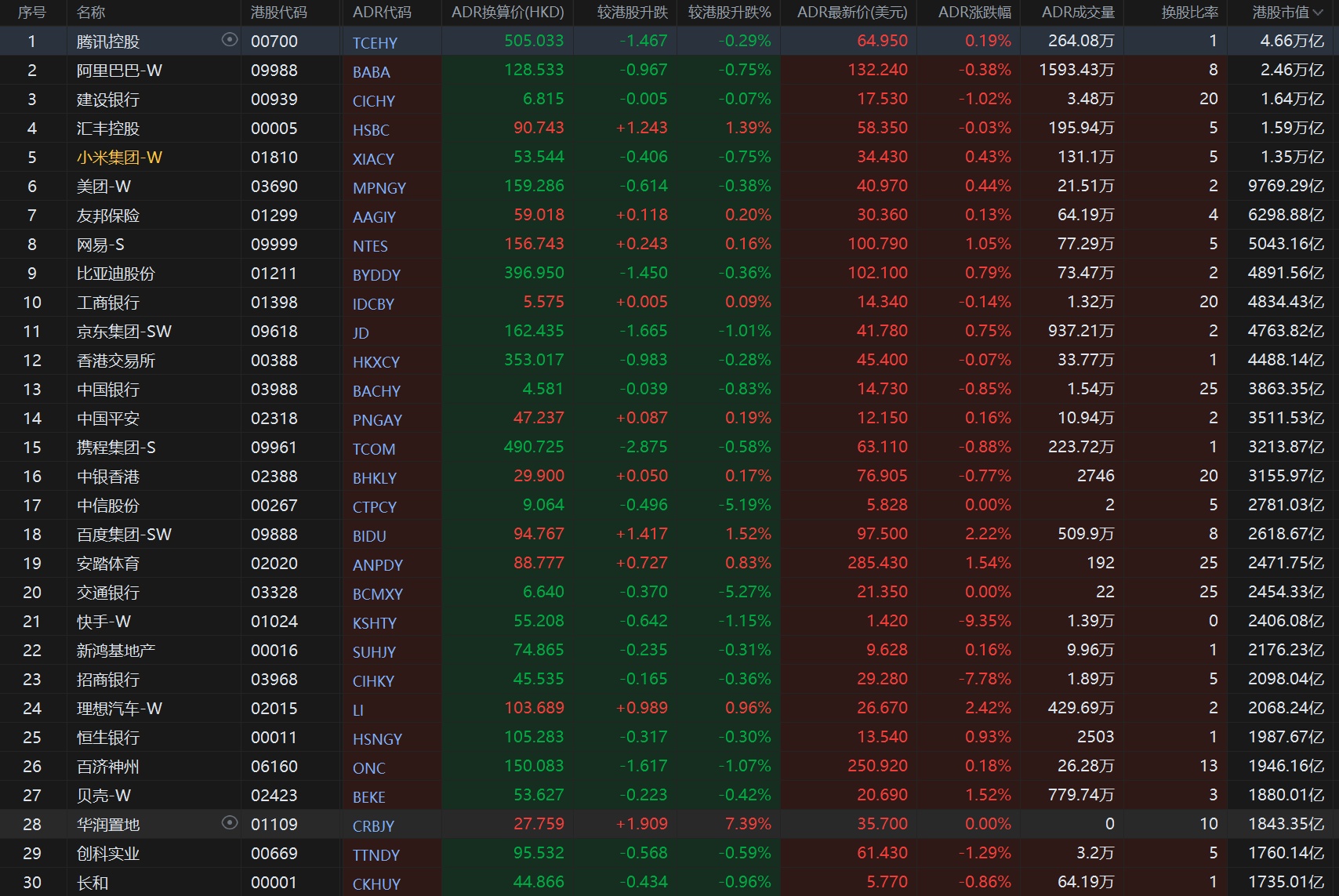Select the 京东集团-SW stock name
Viewport: 1339px width, 896px height.
[x=124, y=332]
